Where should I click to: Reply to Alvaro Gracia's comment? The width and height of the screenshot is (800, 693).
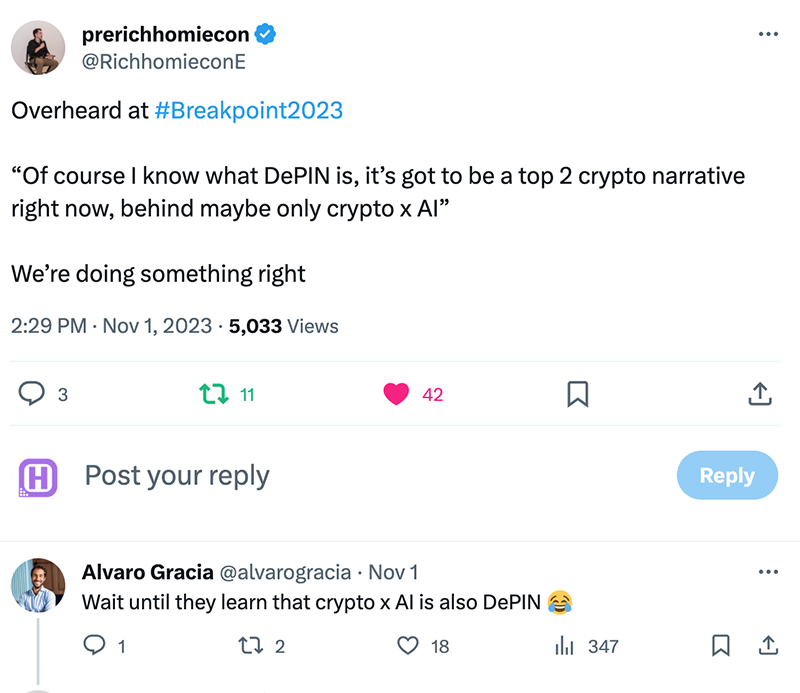94,646
